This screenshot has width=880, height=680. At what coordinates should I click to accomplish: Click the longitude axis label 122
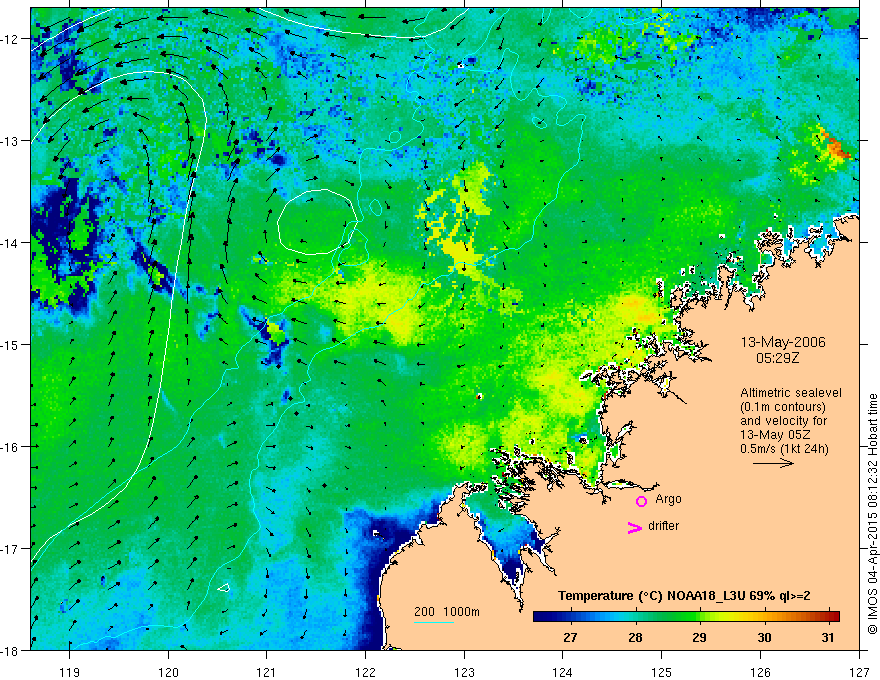tap(365, 672)
